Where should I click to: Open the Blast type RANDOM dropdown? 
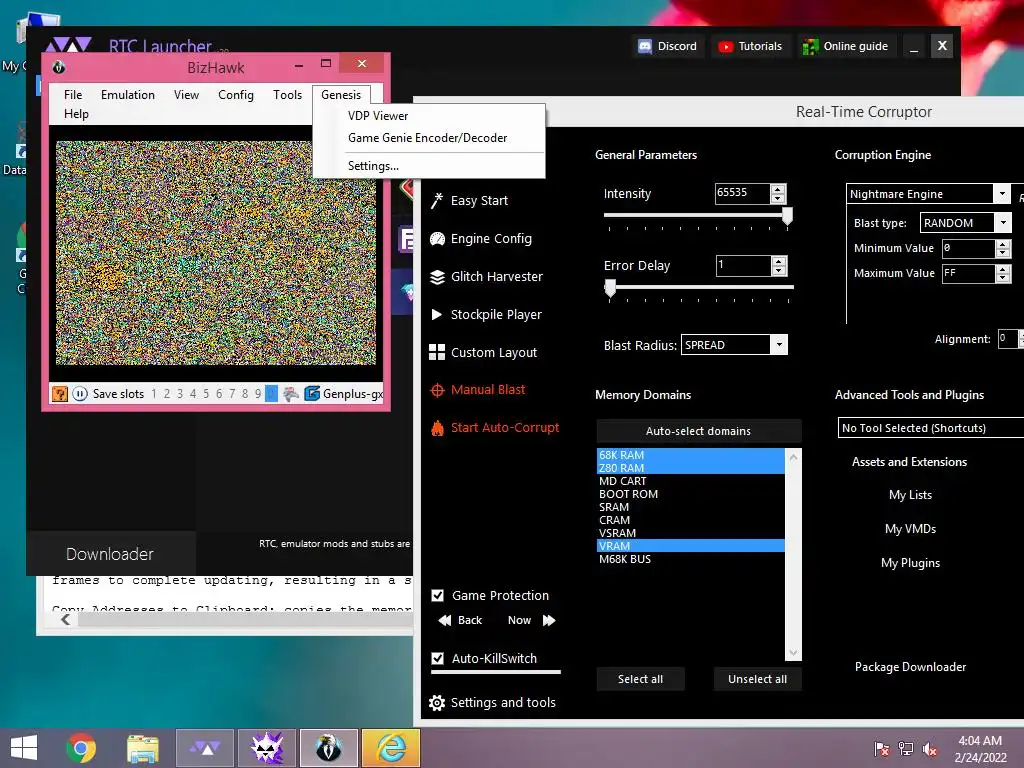1004,223
